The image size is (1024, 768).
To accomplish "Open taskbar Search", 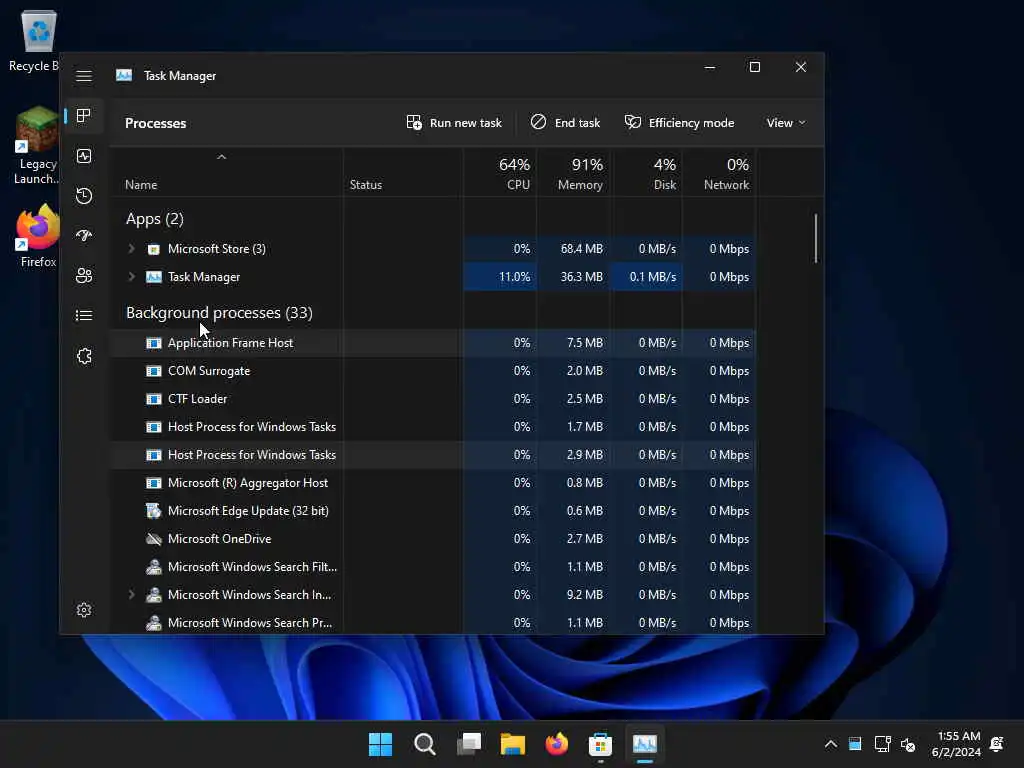I will (x=424, y=744).
